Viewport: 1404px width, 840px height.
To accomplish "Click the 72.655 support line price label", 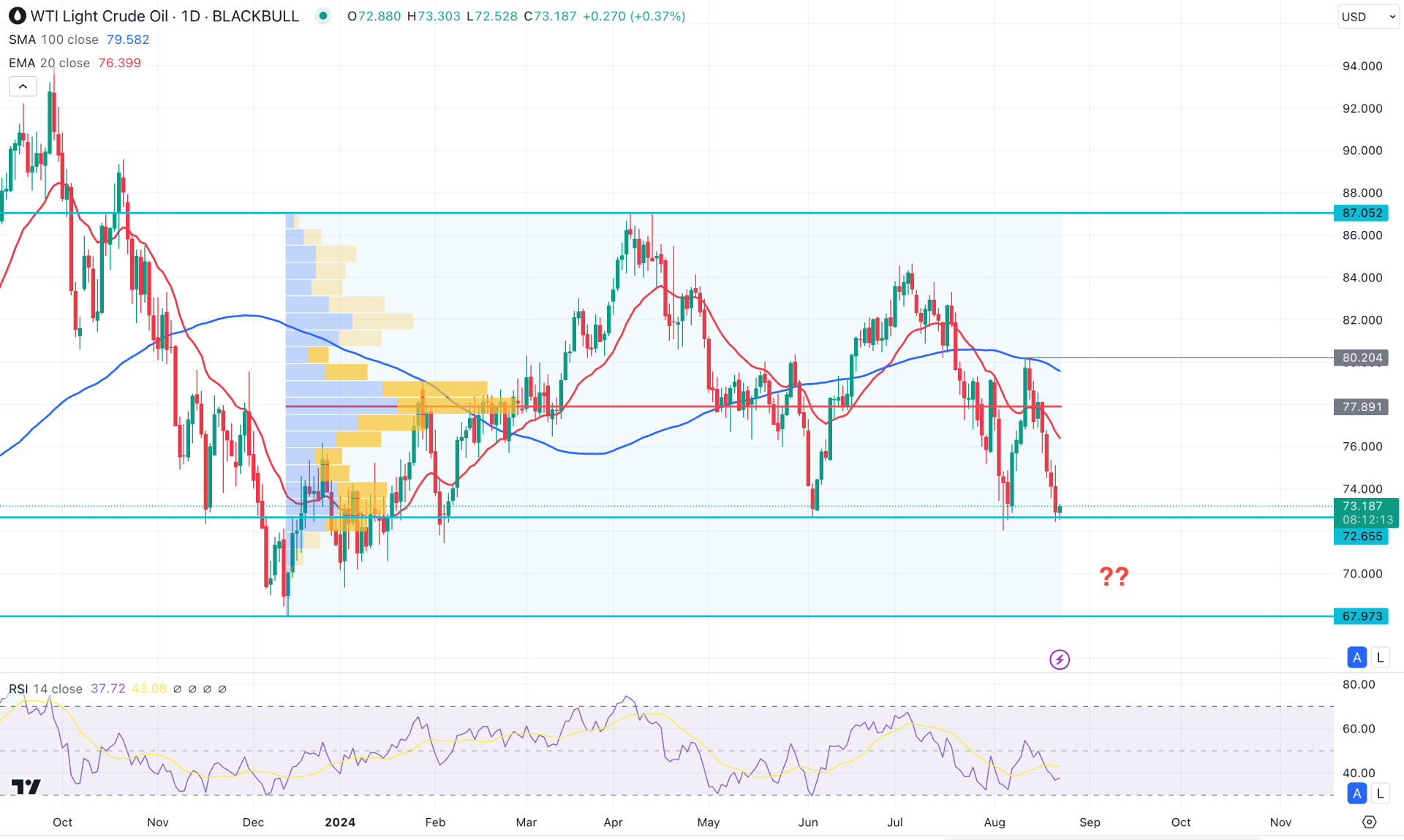I will click(1362, 536).
